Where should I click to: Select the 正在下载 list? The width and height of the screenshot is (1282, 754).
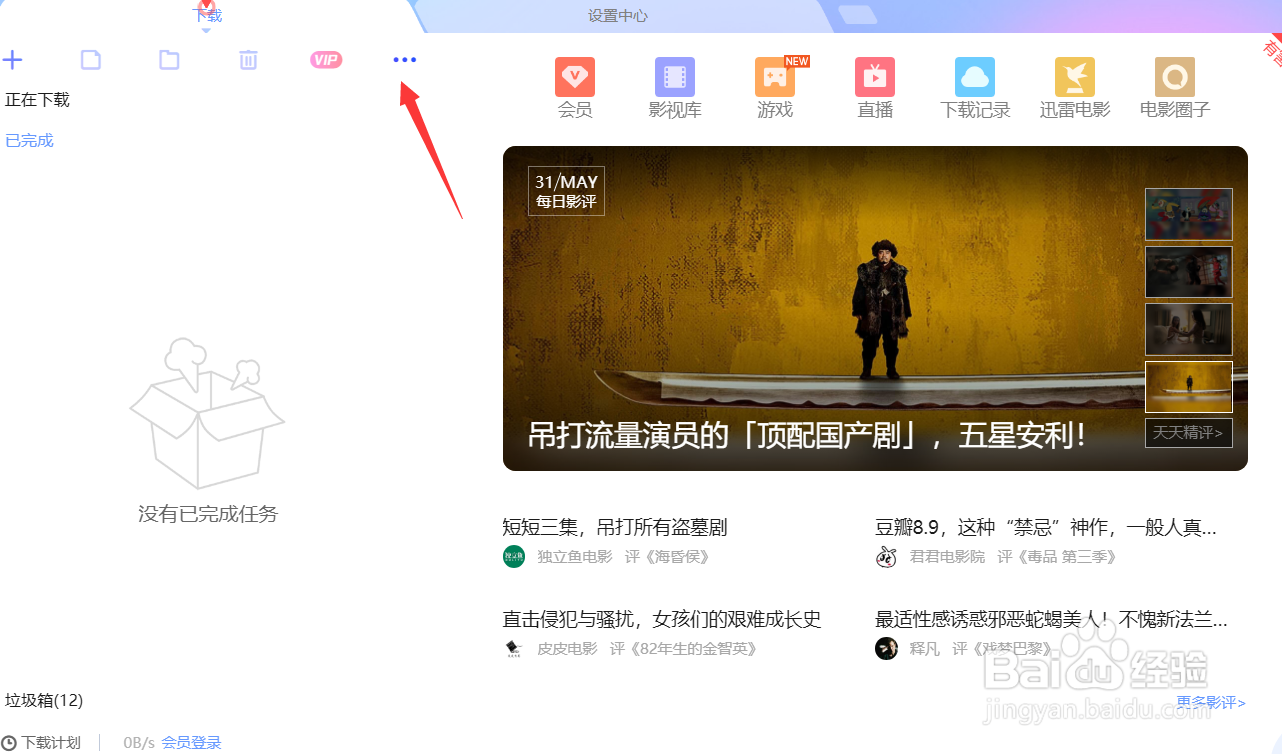38,100
